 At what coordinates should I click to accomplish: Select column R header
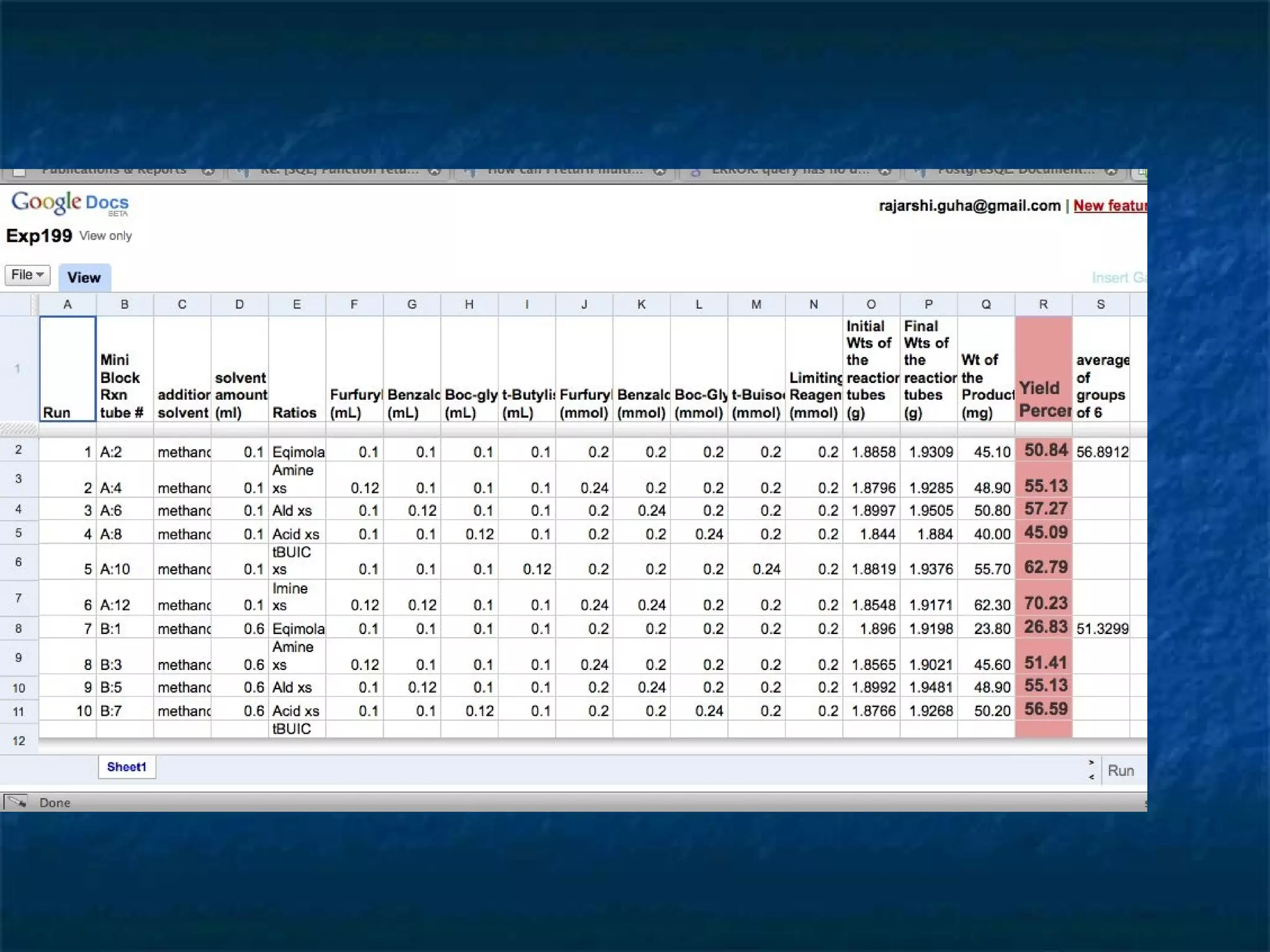1043,304
